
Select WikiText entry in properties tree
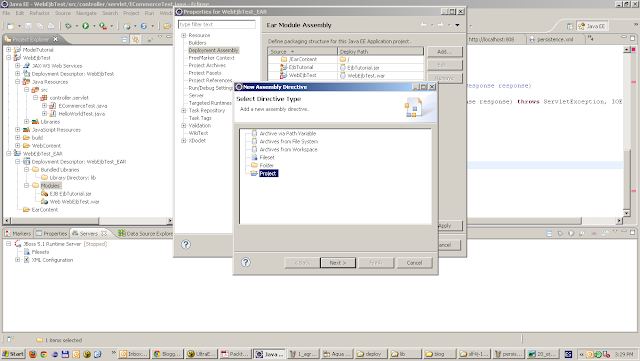click(198, 133)
